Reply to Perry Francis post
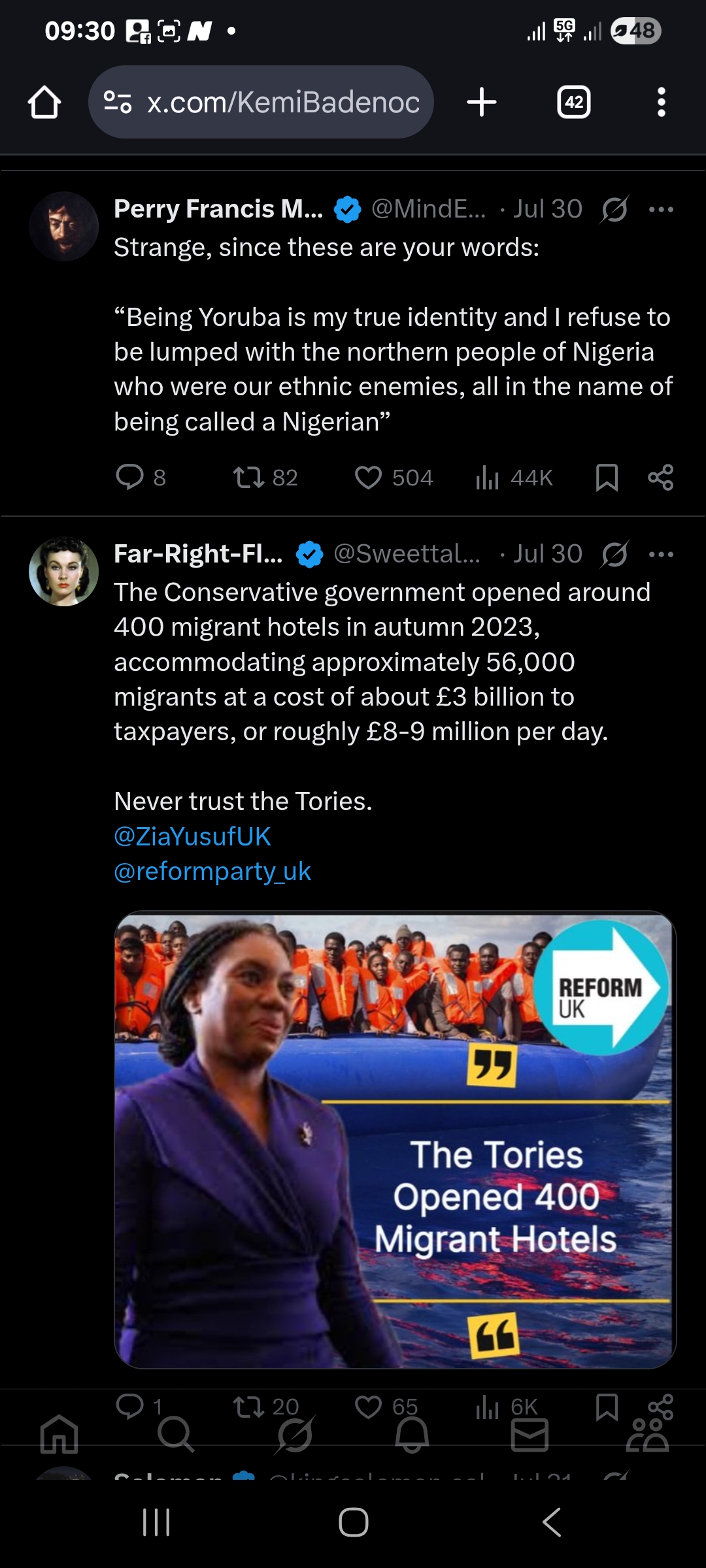 (130, 478)
